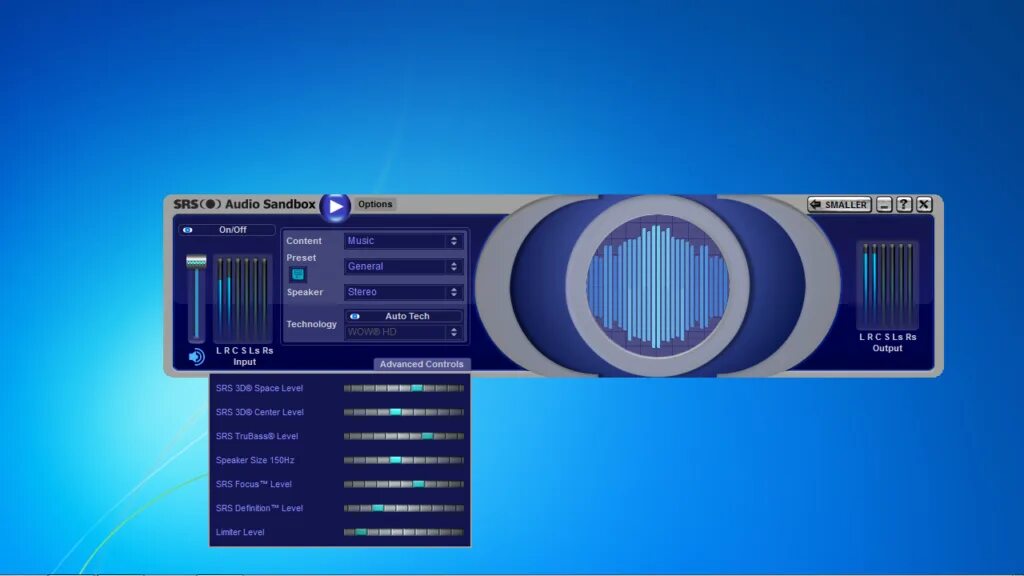
Task: Open the Preset dropdown showing General
Action: tap(404, 266)
